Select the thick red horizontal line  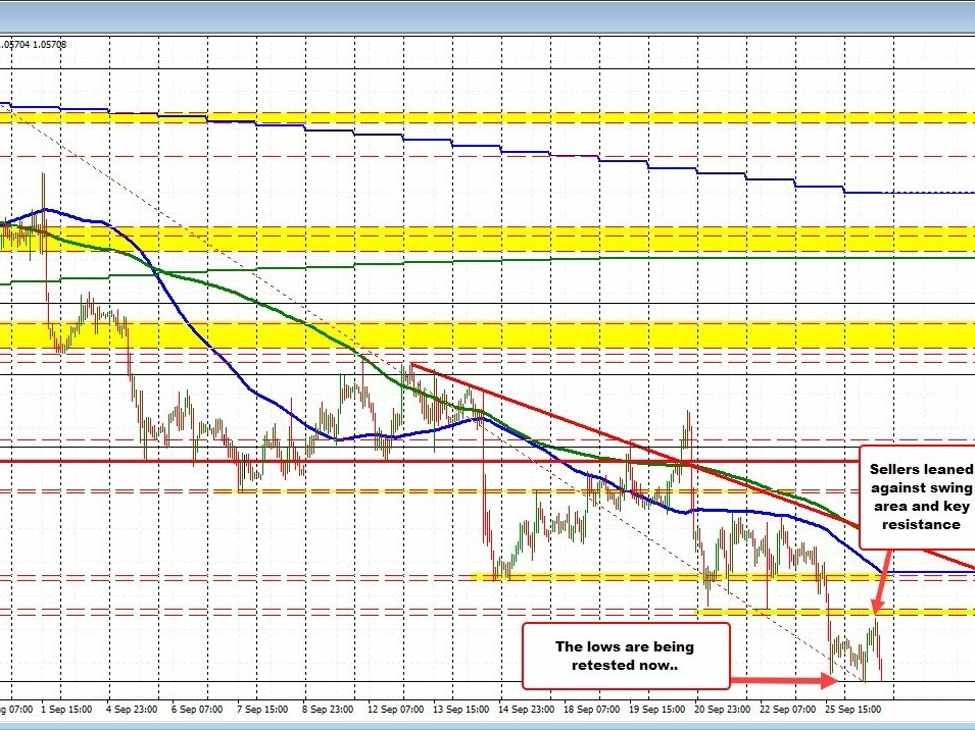click(x=400, y=461)
